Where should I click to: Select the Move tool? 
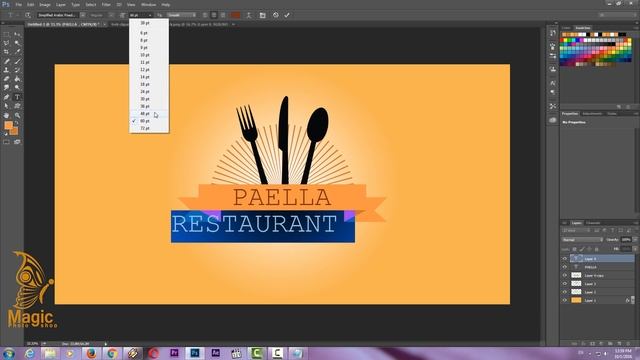point(17,35)
